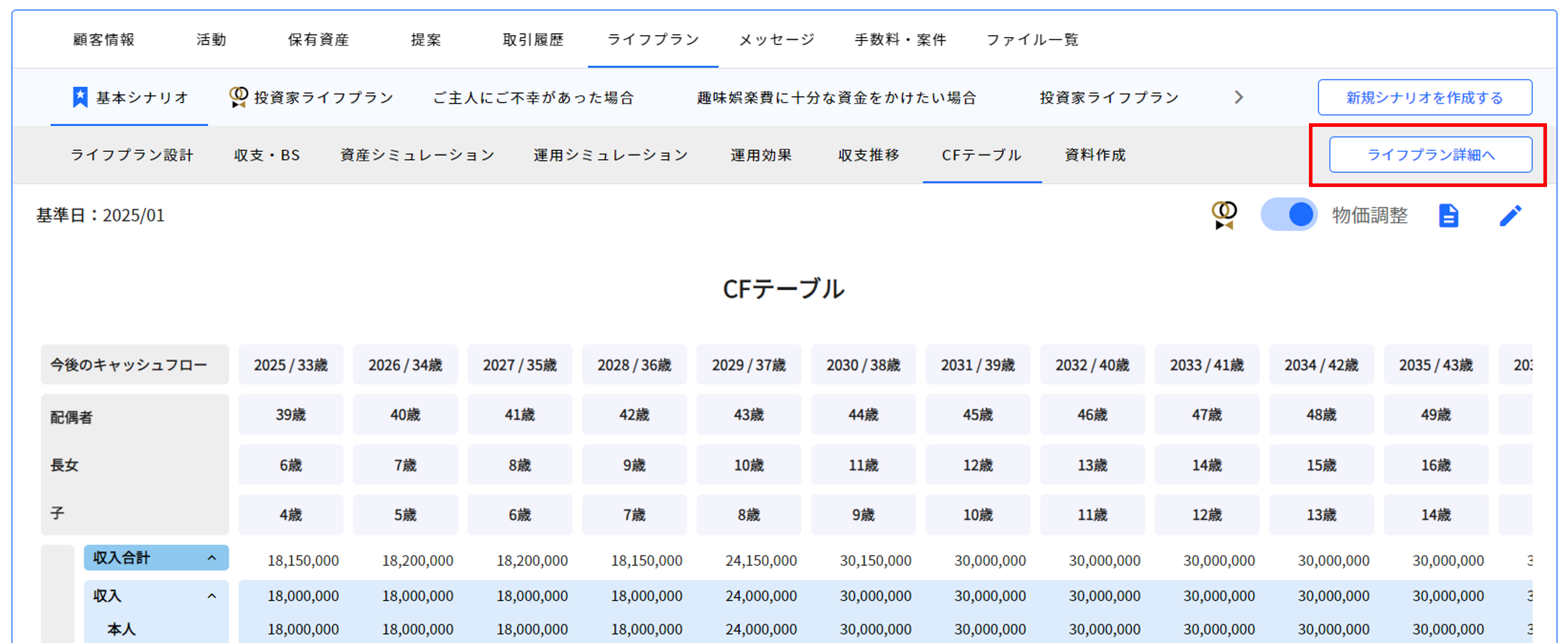The width and height of the screenshot is (1568, 643).
Task: Click ライフプラン詳細へ button
Action: click(x=1430, y=155)
